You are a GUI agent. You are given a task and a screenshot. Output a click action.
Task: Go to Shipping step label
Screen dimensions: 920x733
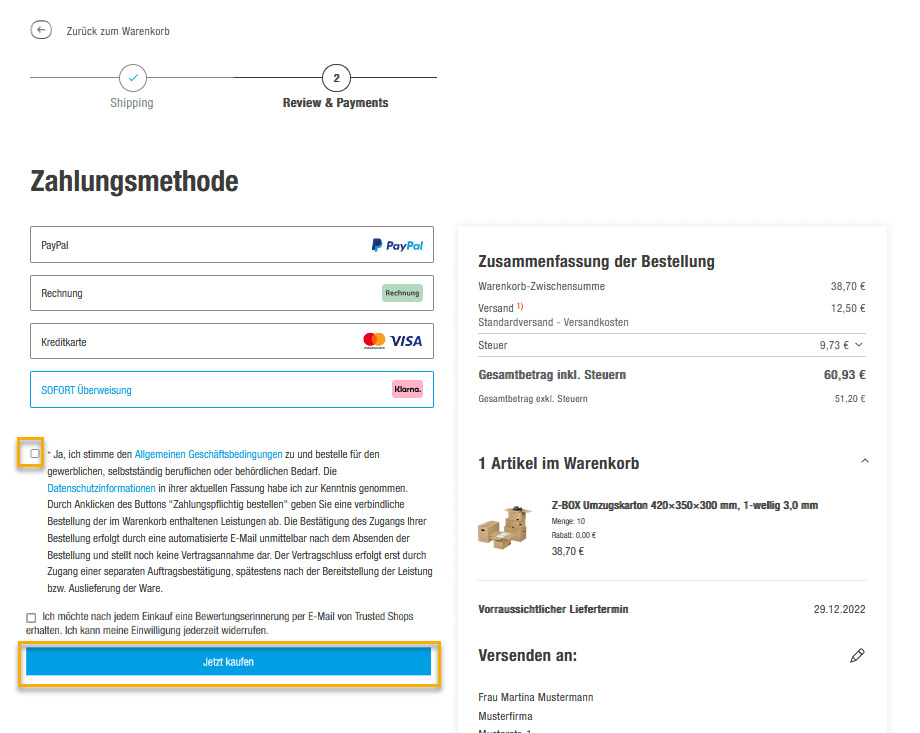point(132,103)
